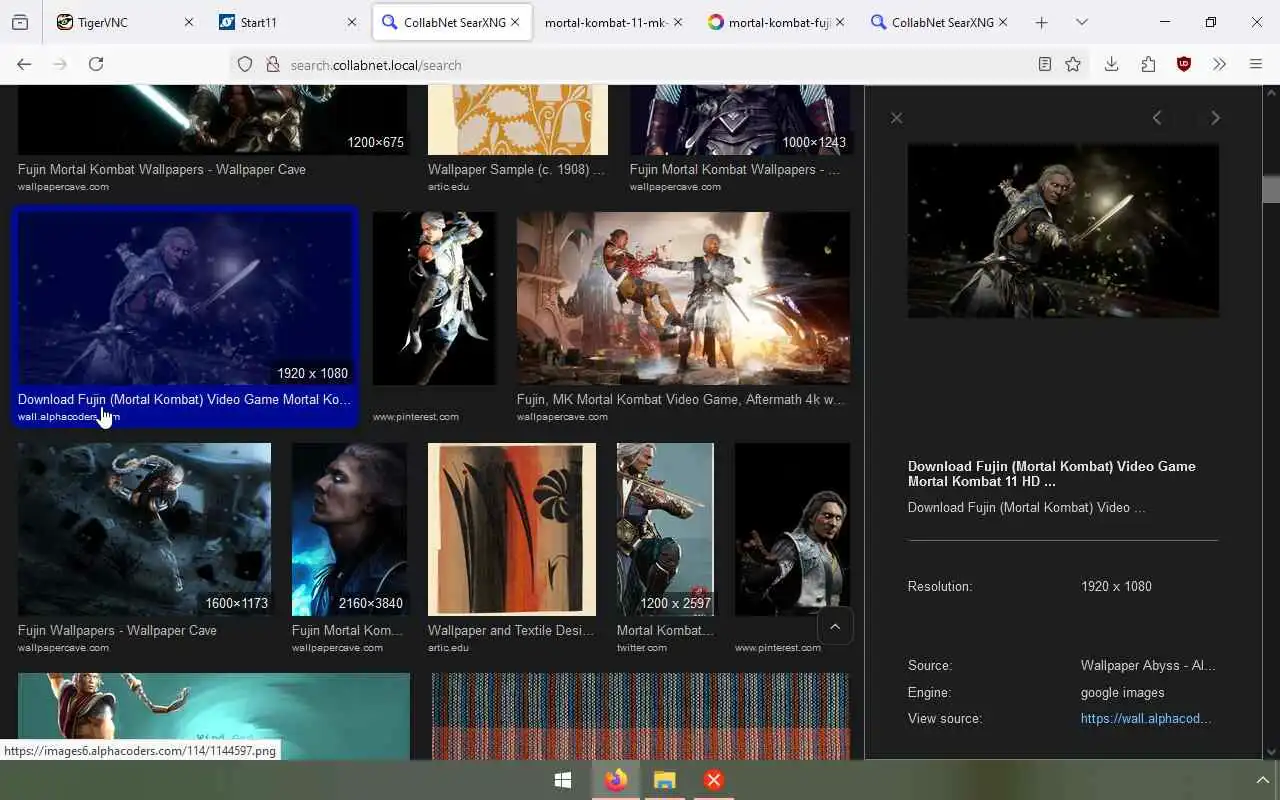The width and height of the screenshot is (1280, 800).
Task: Click the Fujin portrait pinterest thumbnail at right
Action: pos(792,529)
